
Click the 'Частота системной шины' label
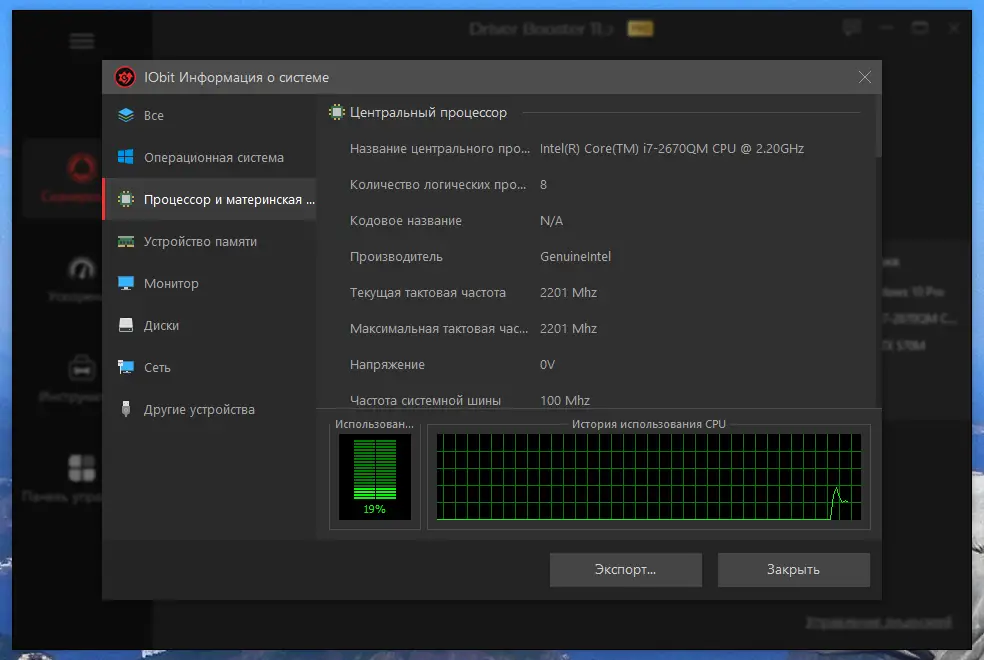coord(425,400)
